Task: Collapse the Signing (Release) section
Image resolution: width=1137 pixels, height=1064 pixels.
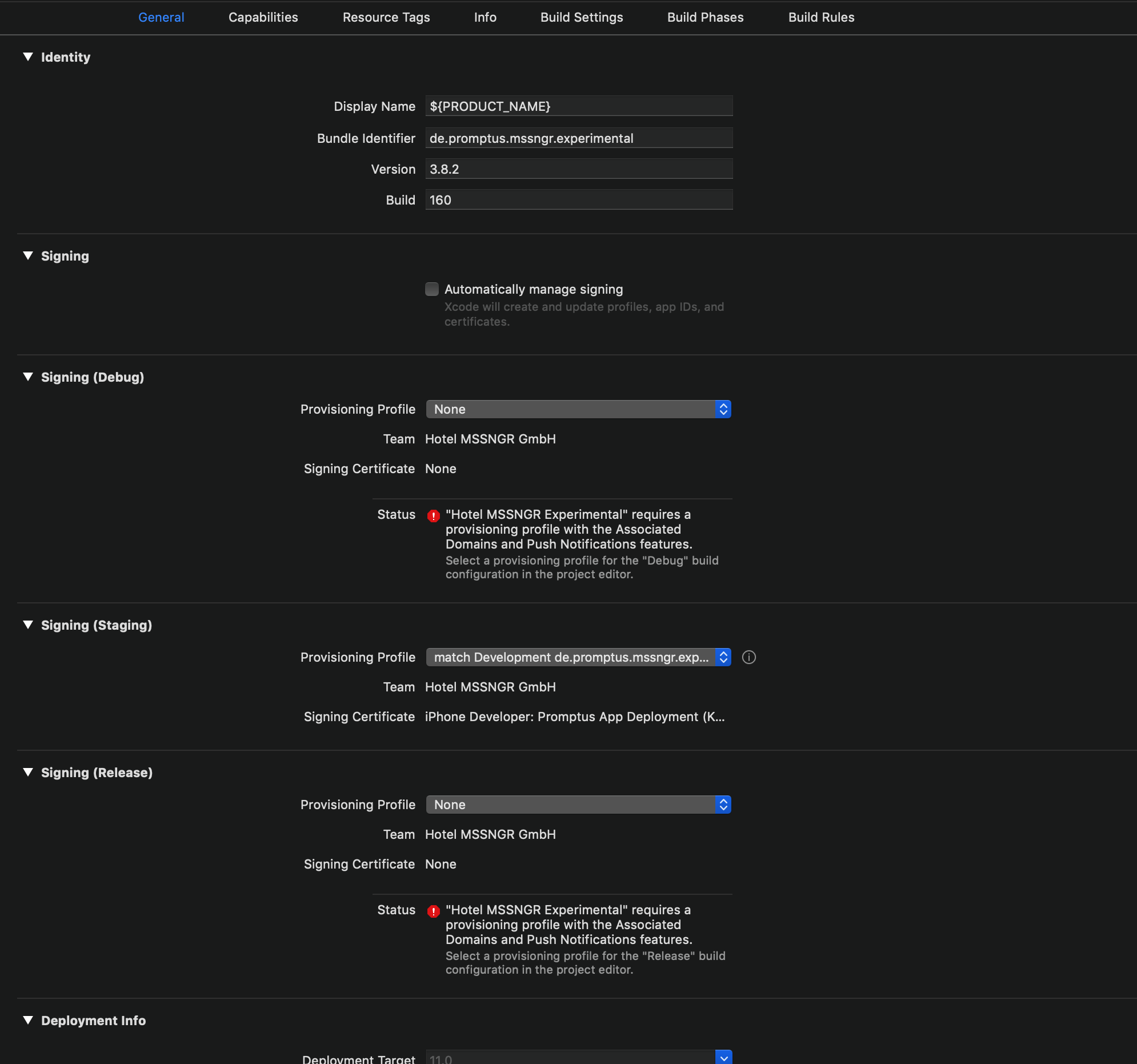Action: pos(28,772)
